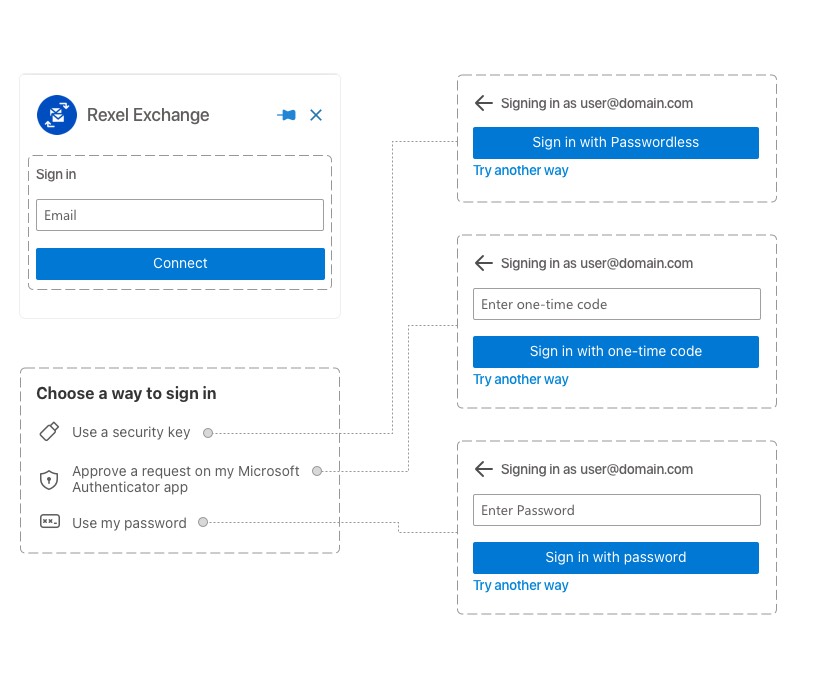Pin the Rexel Exchange panel

(x=287, y=115)
